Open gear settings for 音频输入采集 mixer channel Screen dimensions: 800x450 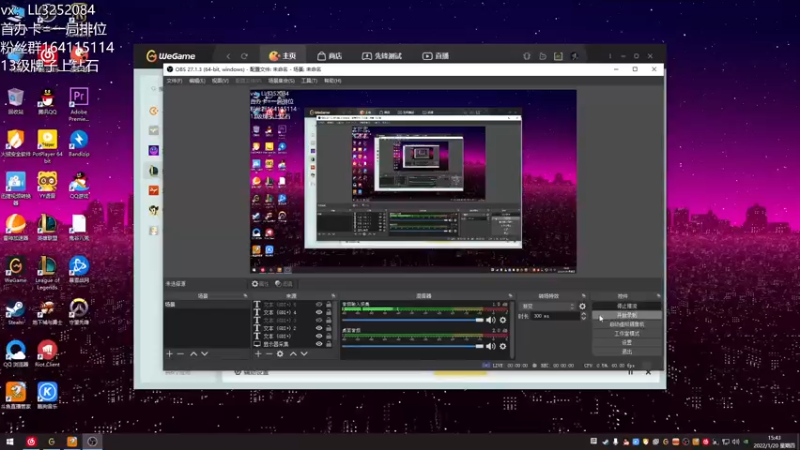503,320
